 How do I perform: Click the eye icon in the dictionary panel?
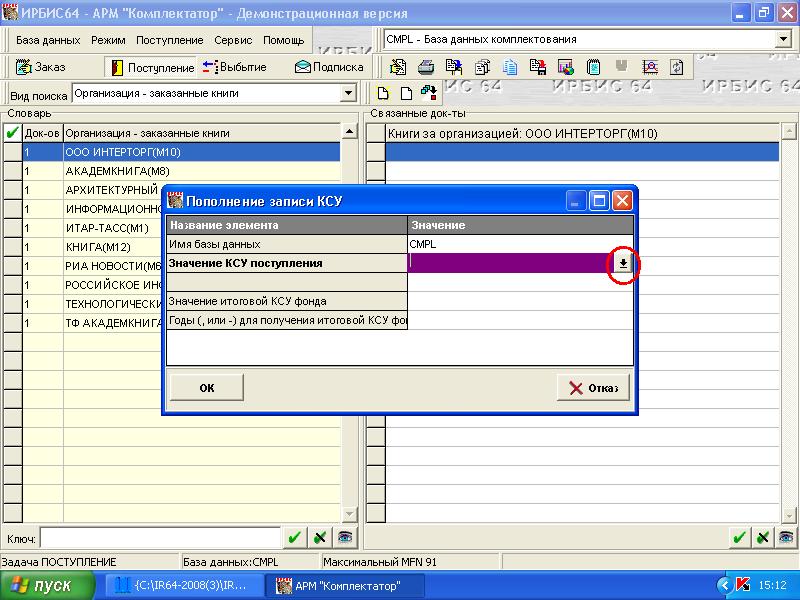[x=344, y=538]
